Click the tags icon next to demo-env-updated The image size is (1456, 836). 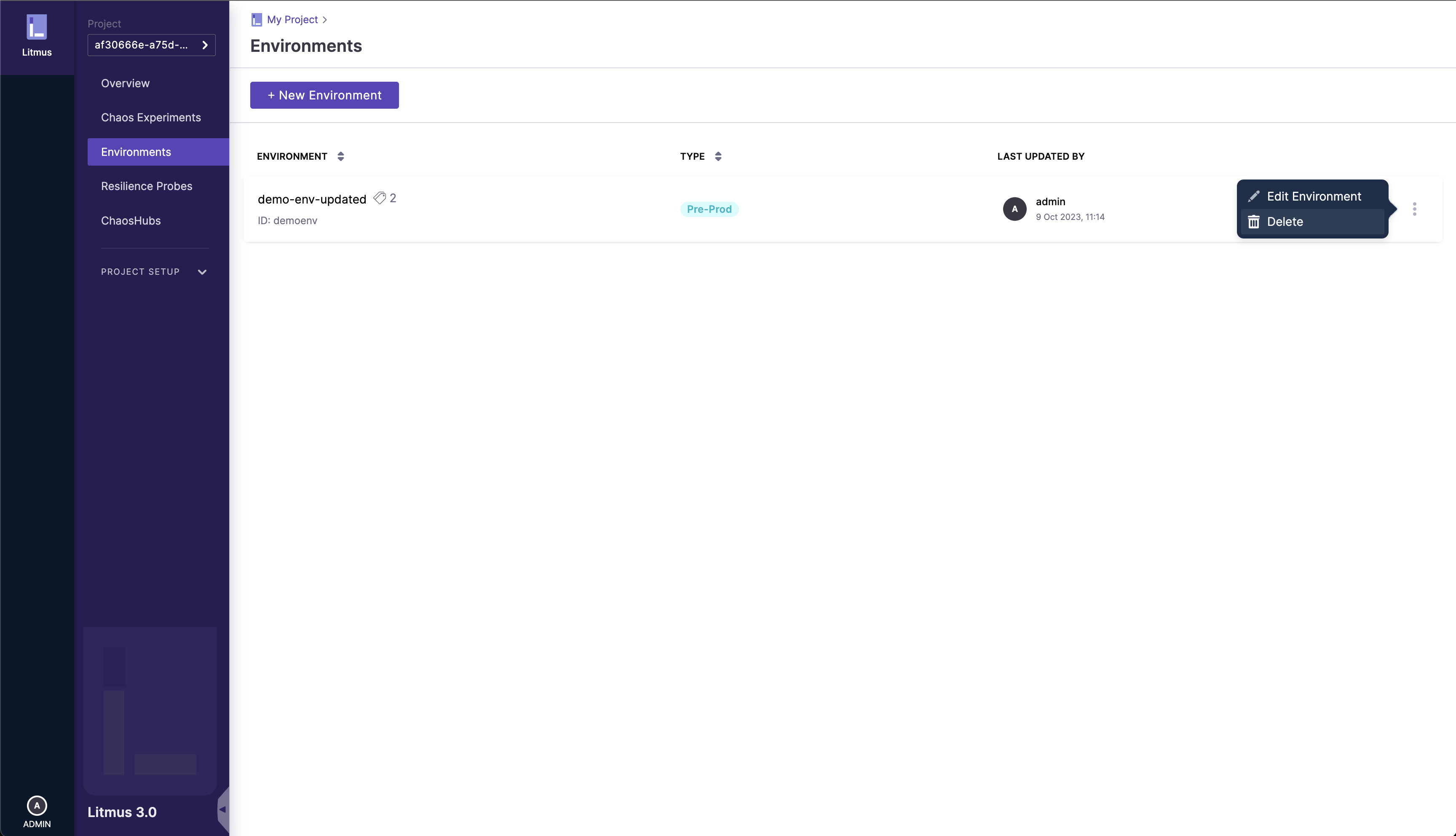coord(379,198)
